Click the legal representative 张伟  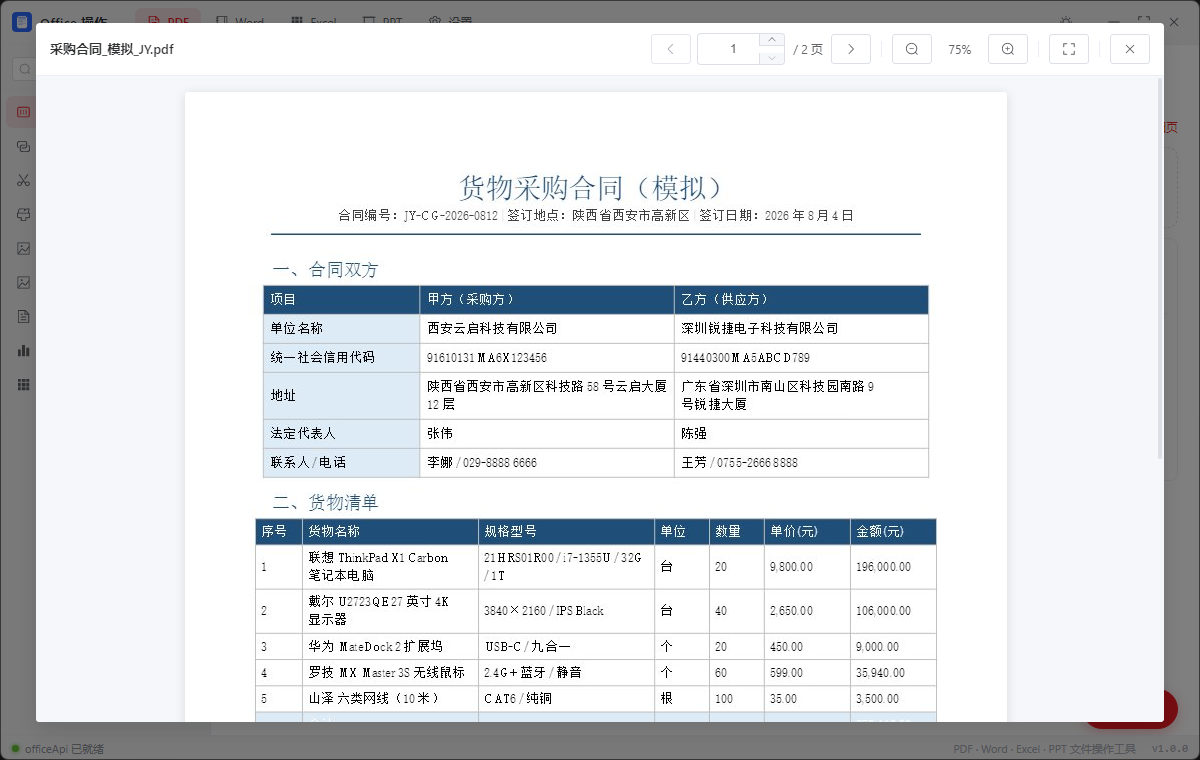(440, 434)
